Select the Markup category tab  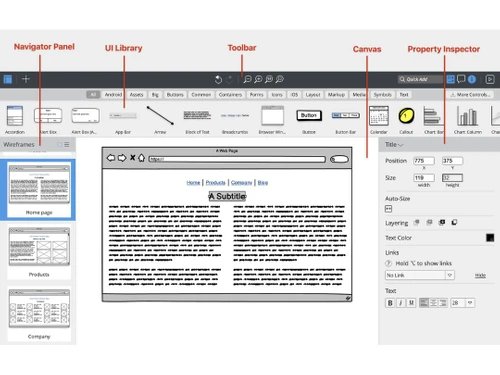[336, 95]
